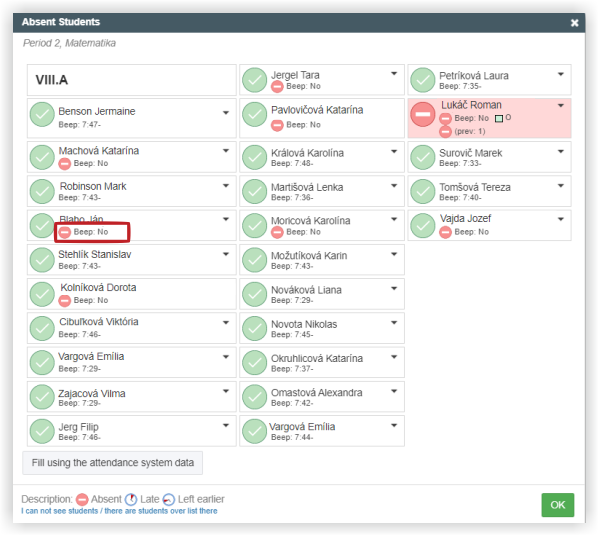Click the red prev: 1 icon for Lukáč Roman
This screenshot has height=536, width=599.
point(445,132)
